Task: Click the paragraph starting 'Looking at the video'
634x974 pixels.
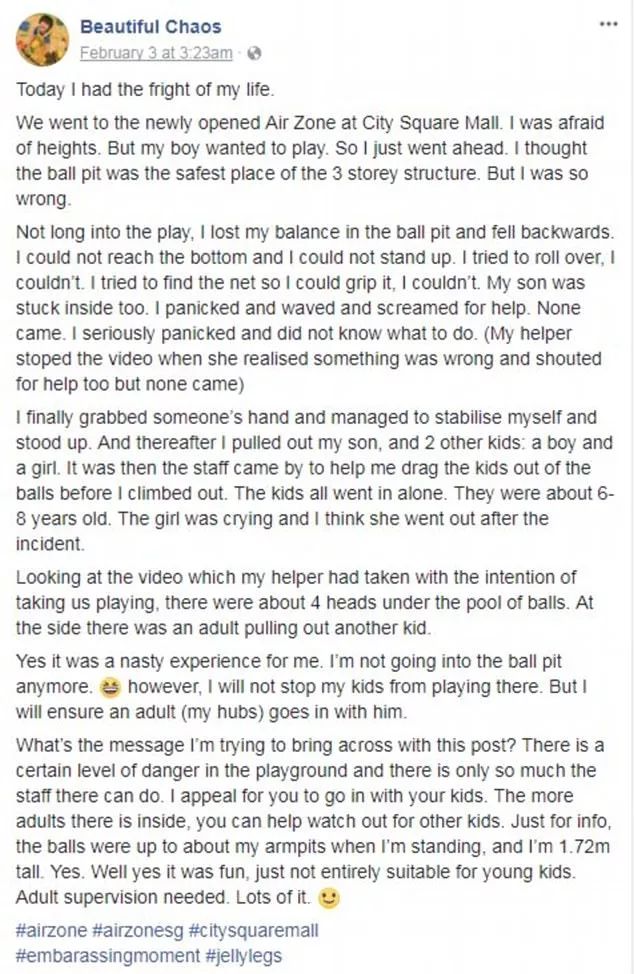Action: pyautogui.click(x=304, y=603)
